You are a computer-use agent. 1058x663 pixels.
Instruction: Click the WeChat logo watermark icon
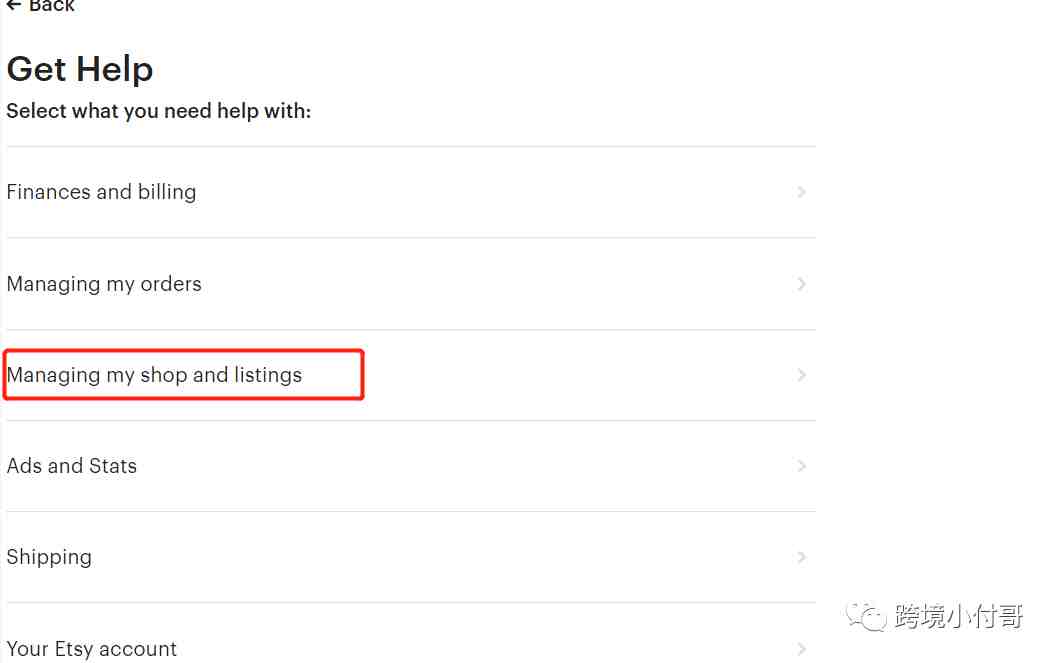[866, 616]
